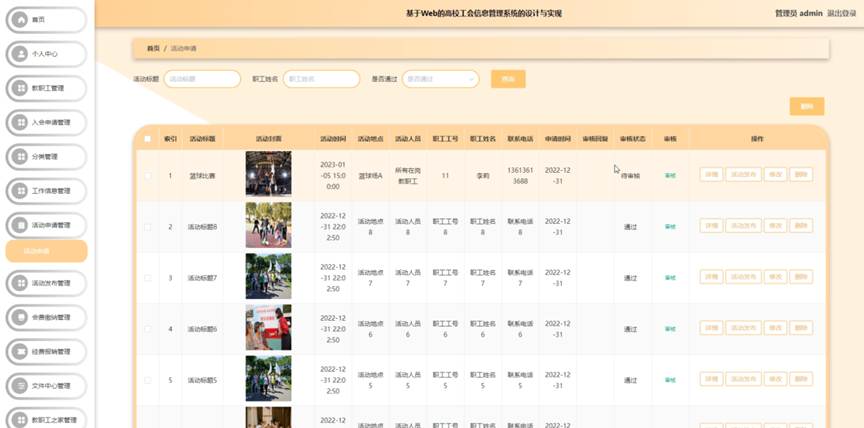The image size is (864, 428).
Task: Click the 查询 search button
Action: coord(508,79)
